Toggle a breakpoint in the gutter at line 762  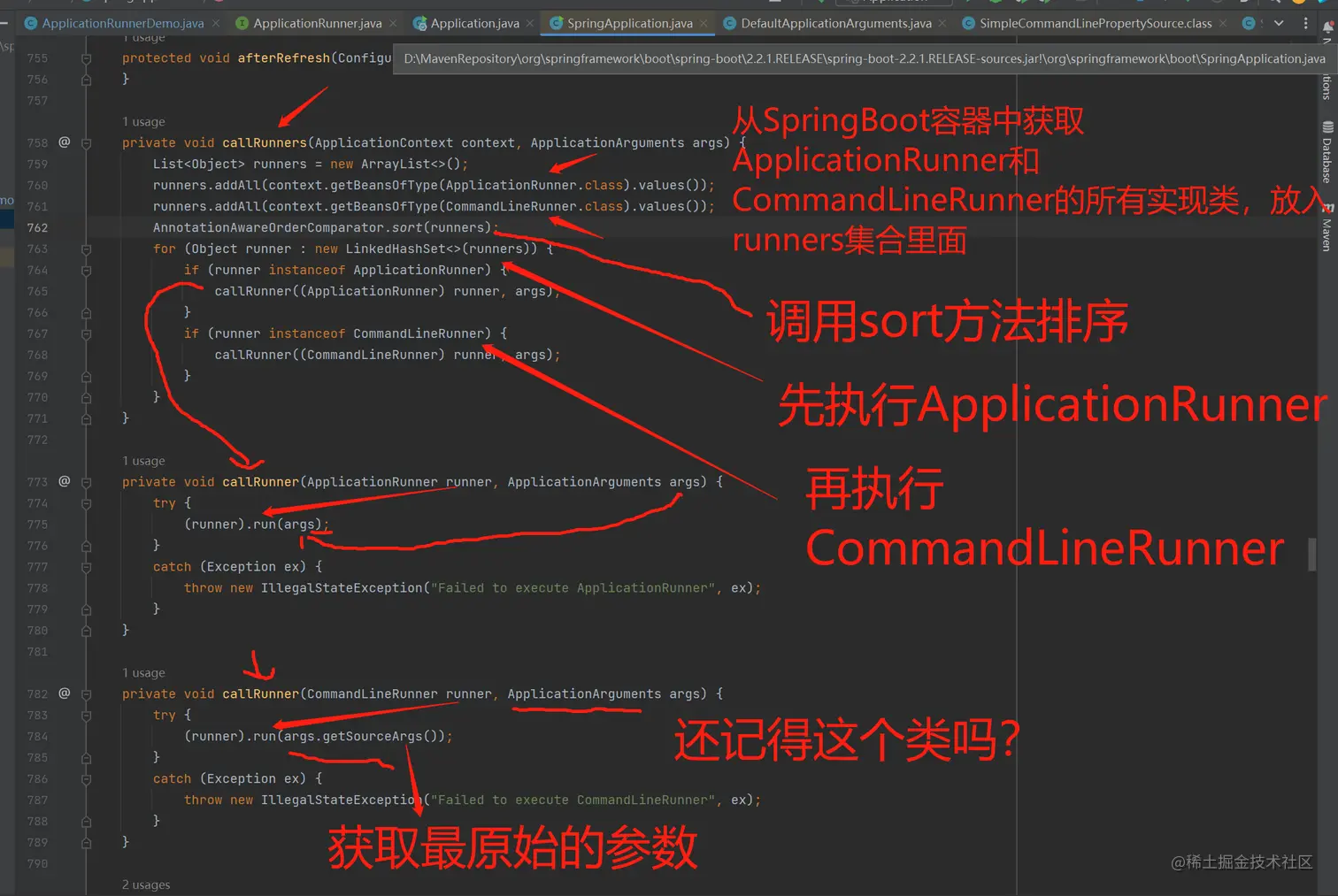[x=104, y=227]
